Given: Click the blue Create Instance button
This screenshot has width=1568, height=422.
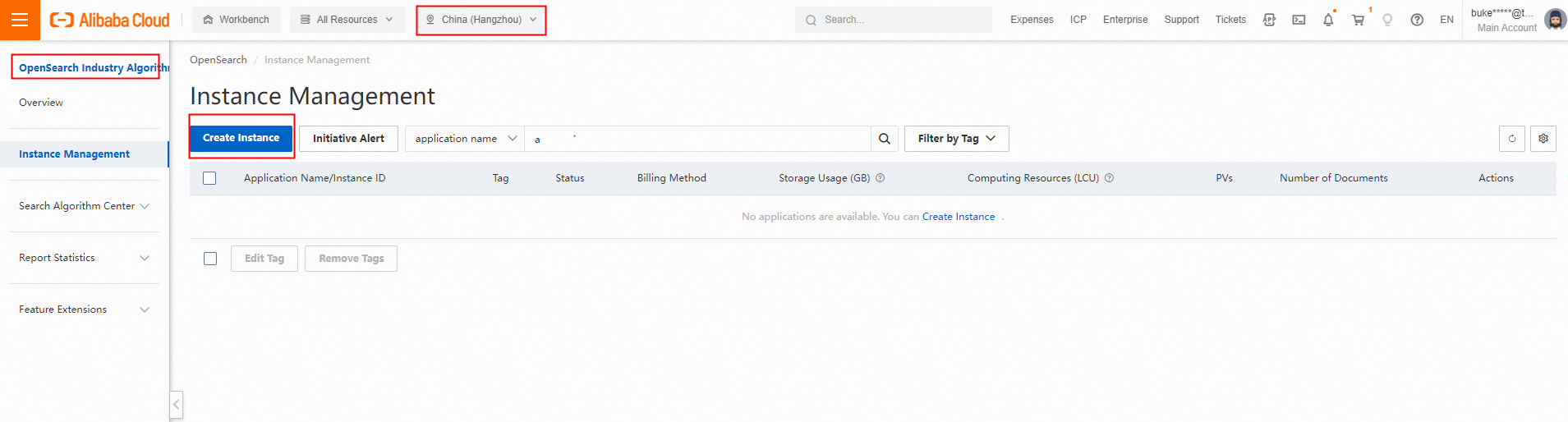Looking at the screenshot, I should [241, 138].
